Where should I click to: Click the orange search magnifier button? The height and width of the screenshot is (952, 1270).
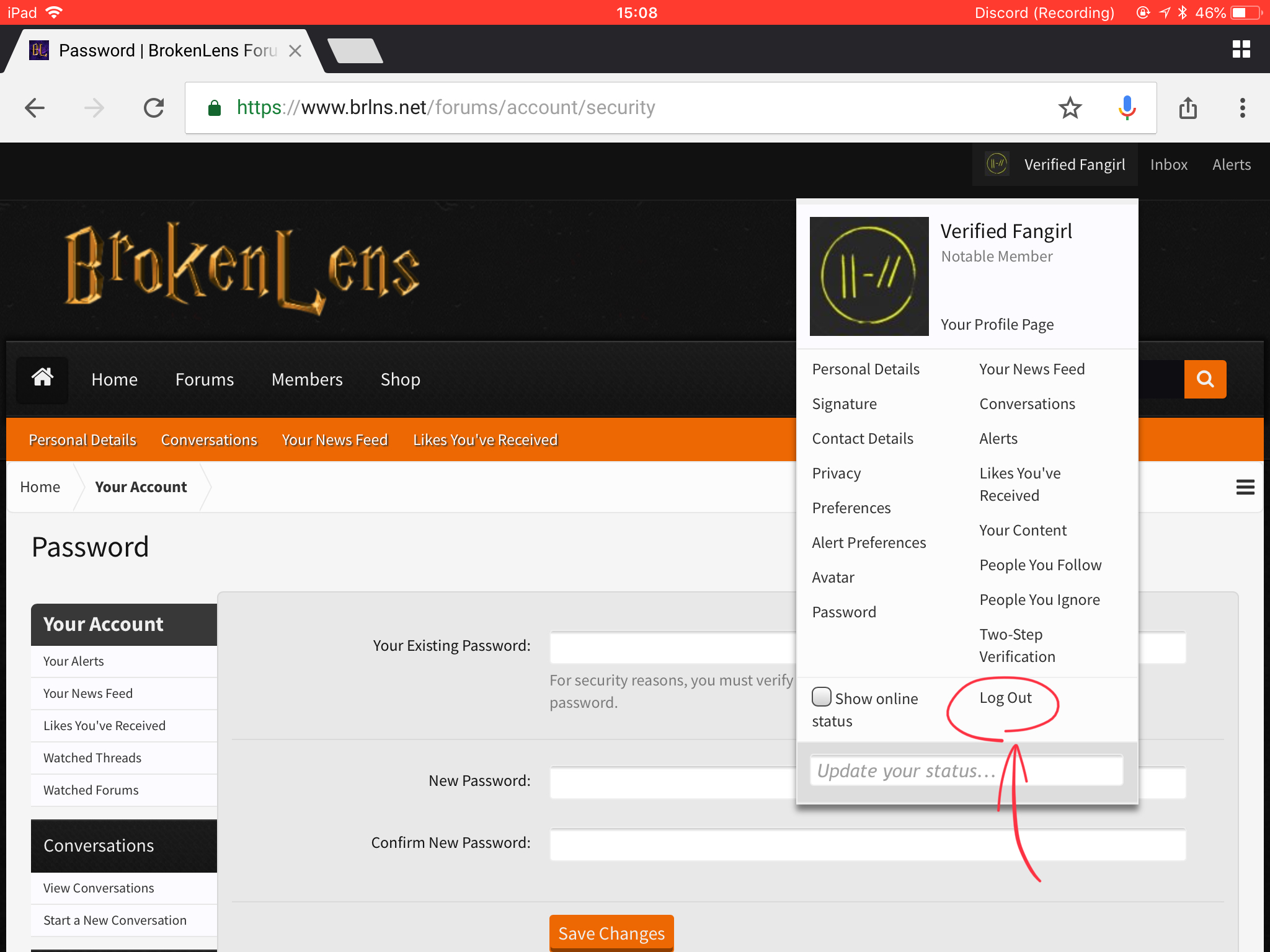[1205, 379]
